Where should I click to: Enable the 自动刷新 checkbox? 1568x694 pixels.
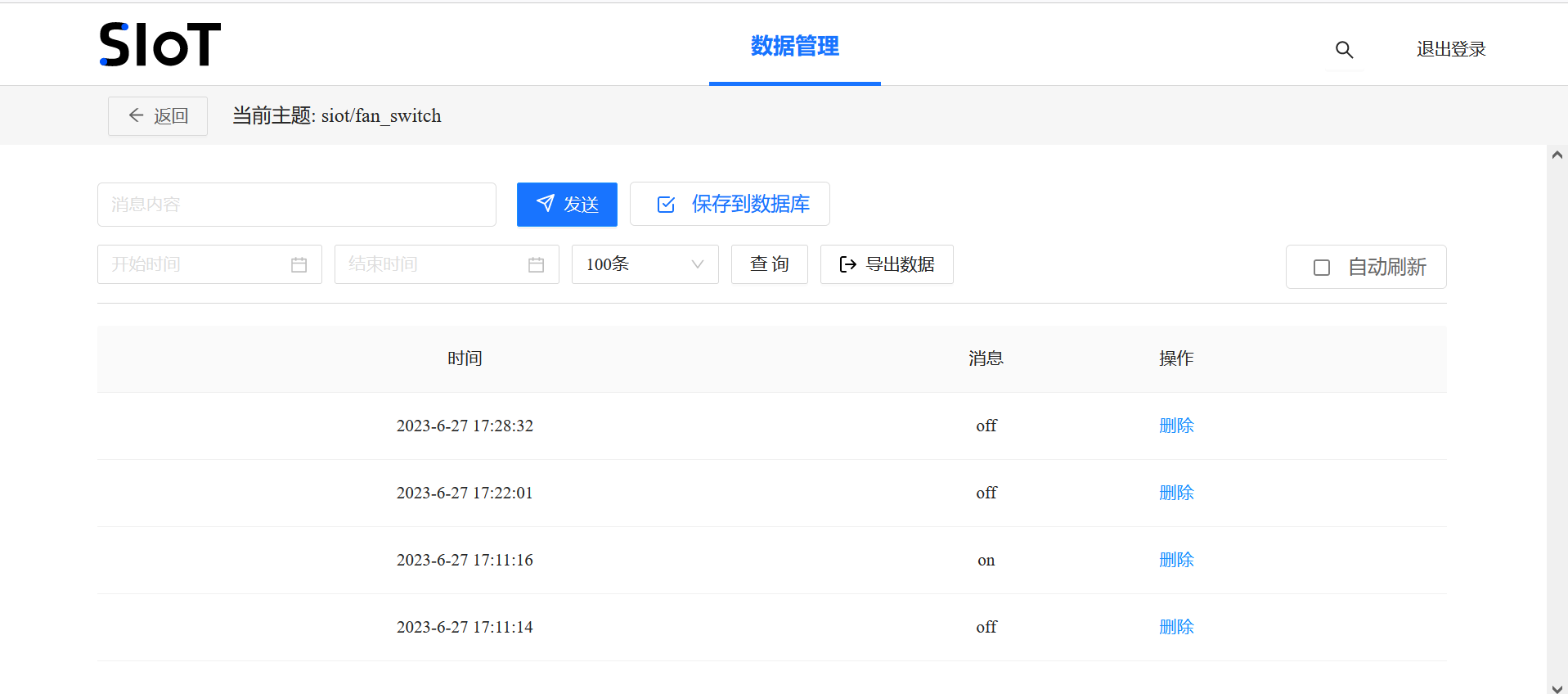pos(1321,268)
